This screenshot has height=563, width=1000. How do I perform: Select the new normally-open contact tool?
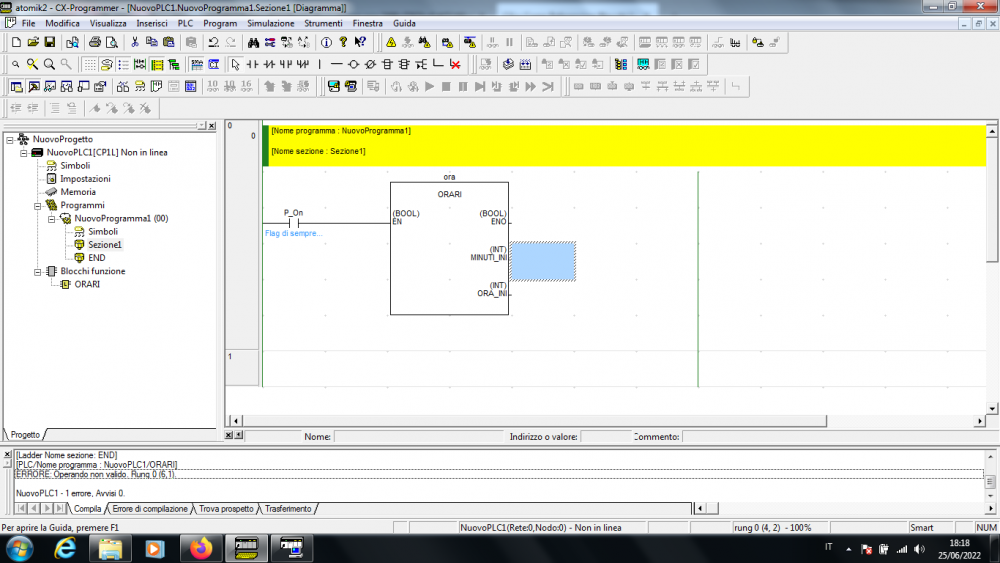coord(253,64)
